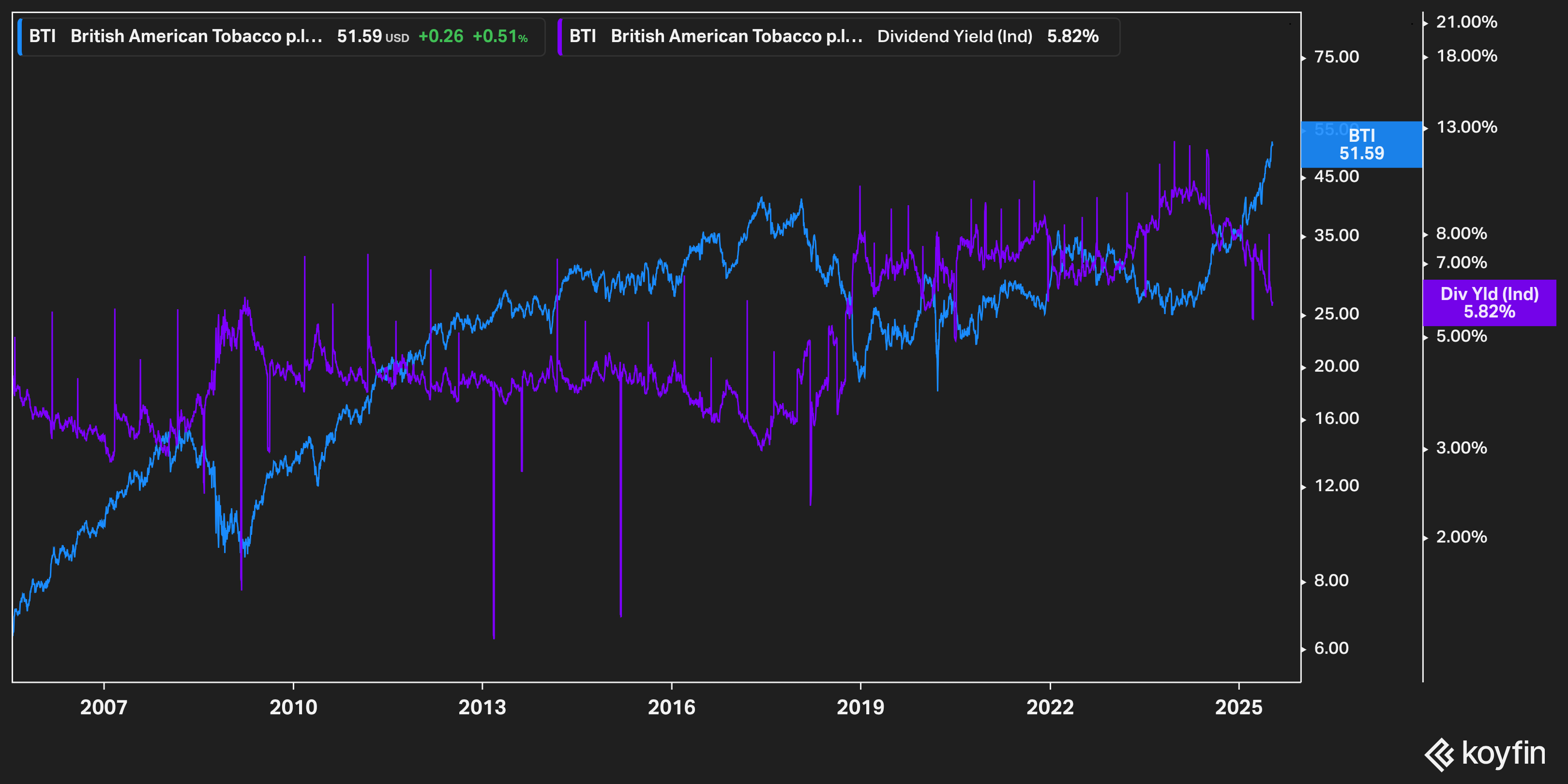
Task: Click the 2016 label on the time axis
Action: (671, 708)
